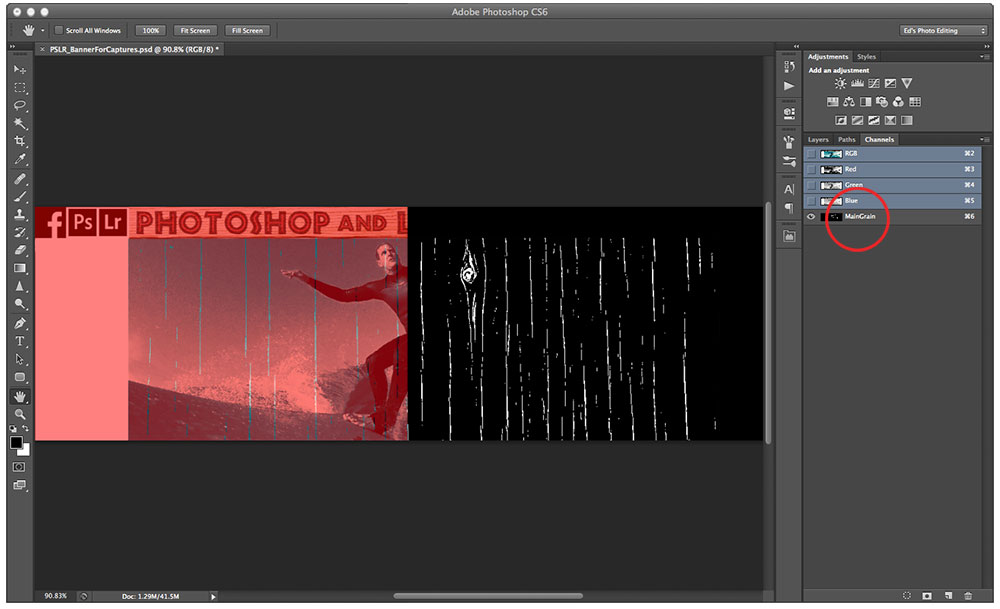Screen dimensions: 1000x609
Task: Save selection as channel icon
Action: coord(927,596)
